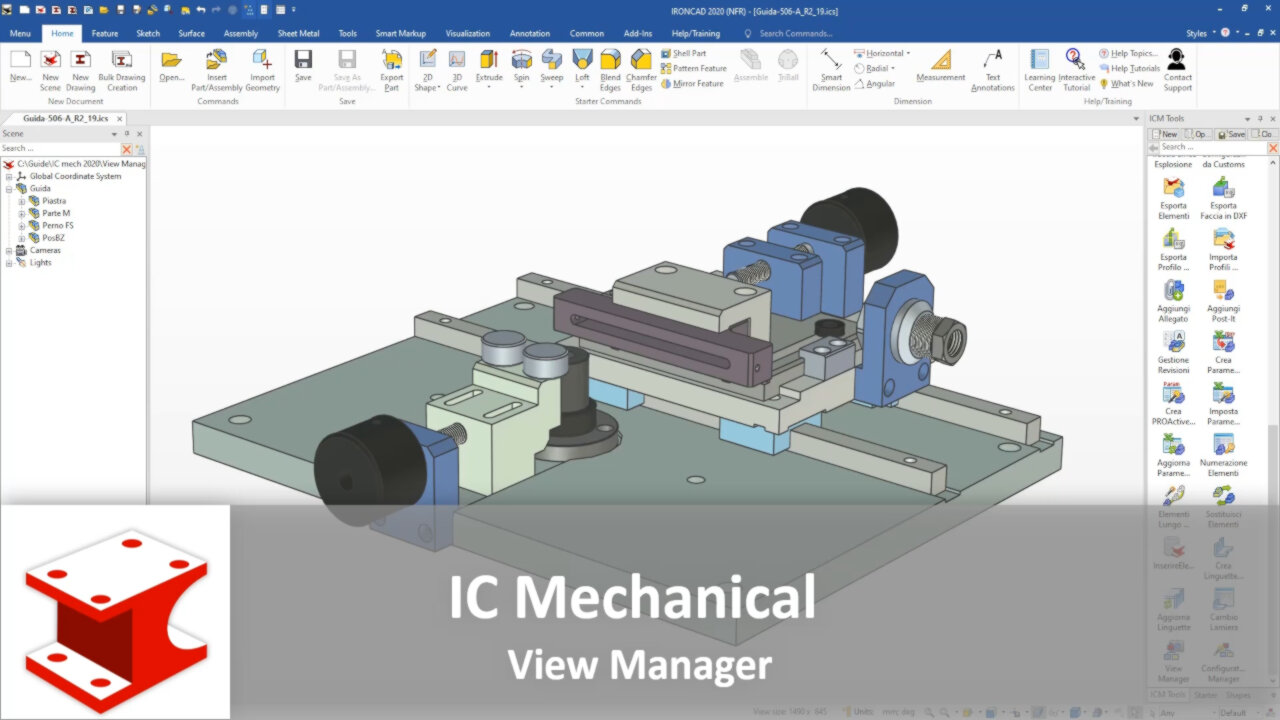Open the Visualization ribbon tab
The image size is (1280, 720).
coord(468,33)
